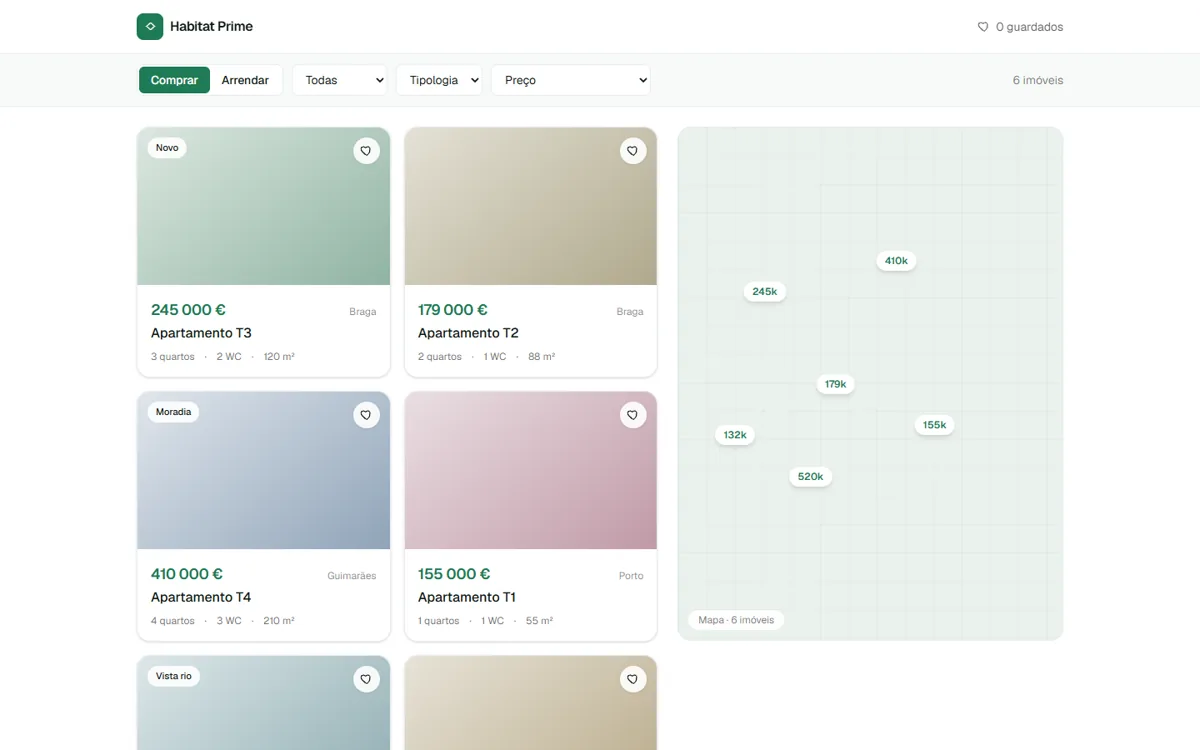Screen dimensions: 1200x750
Task: Open the saved listings heart icon in header
Action: tap(983, 27)
